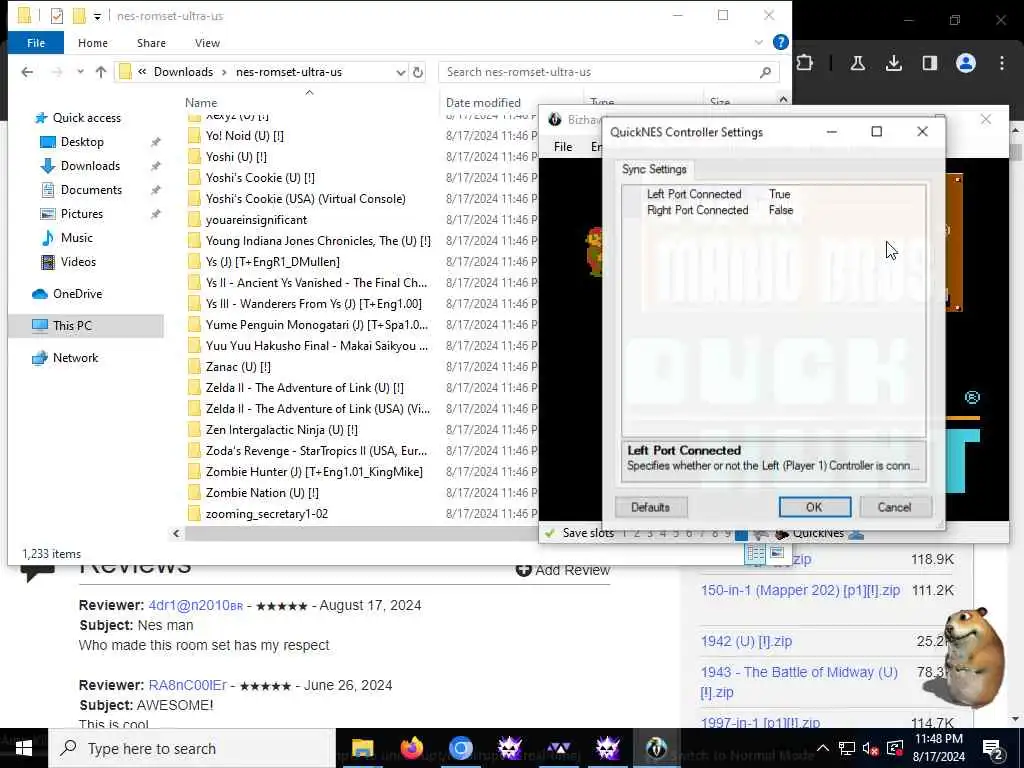This screenshot has height=768, width=1024.
Task: Open recent locations dropdown arrow
Action: coord(80,72)
